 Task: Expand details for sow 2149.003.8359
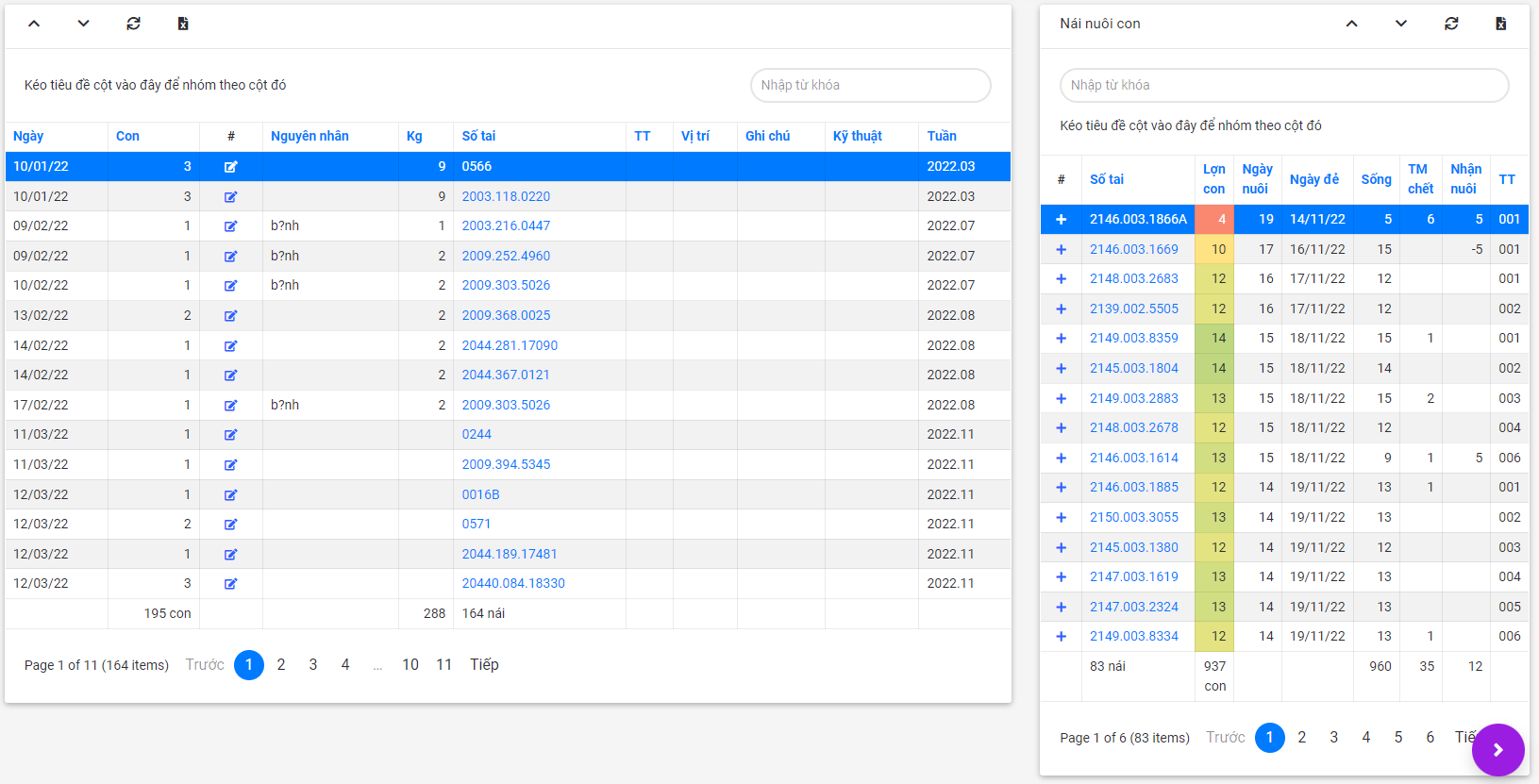[1062, 338]
